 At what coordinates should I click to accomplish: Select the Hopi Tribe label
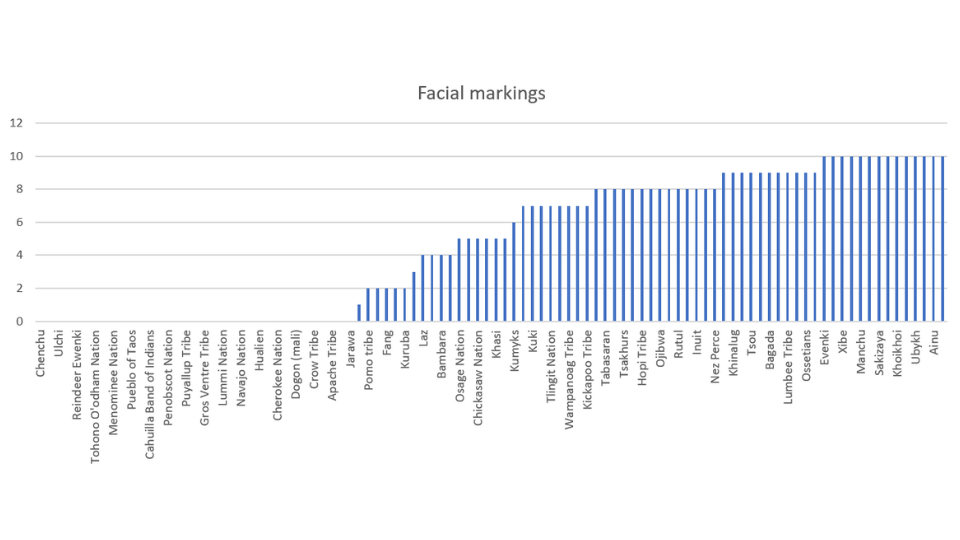click(x=643, y=358)
